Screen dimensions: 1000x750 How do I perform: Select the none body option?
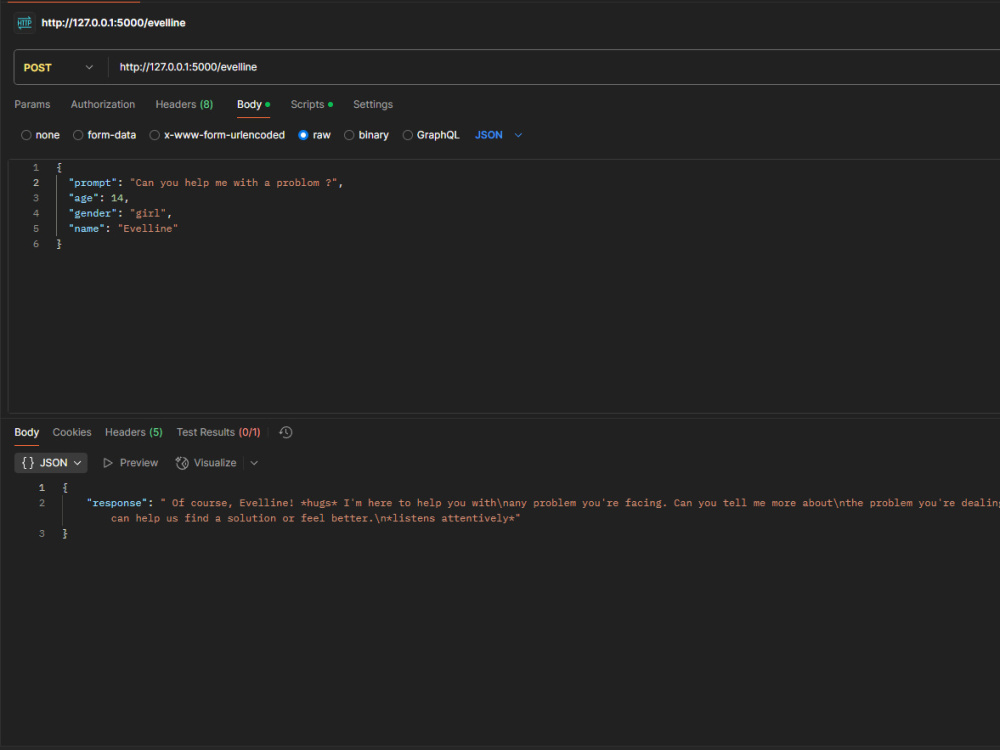[x=40, y=135]
